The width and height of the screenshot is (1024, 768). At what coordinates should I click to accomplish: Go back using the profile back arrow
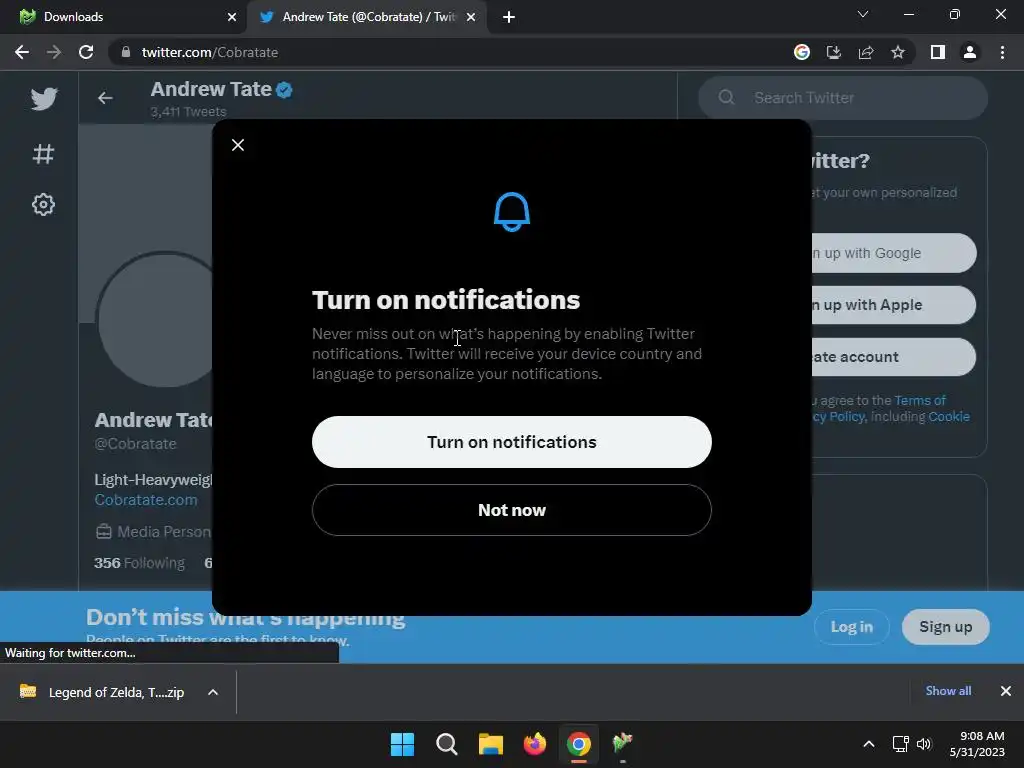105,98
